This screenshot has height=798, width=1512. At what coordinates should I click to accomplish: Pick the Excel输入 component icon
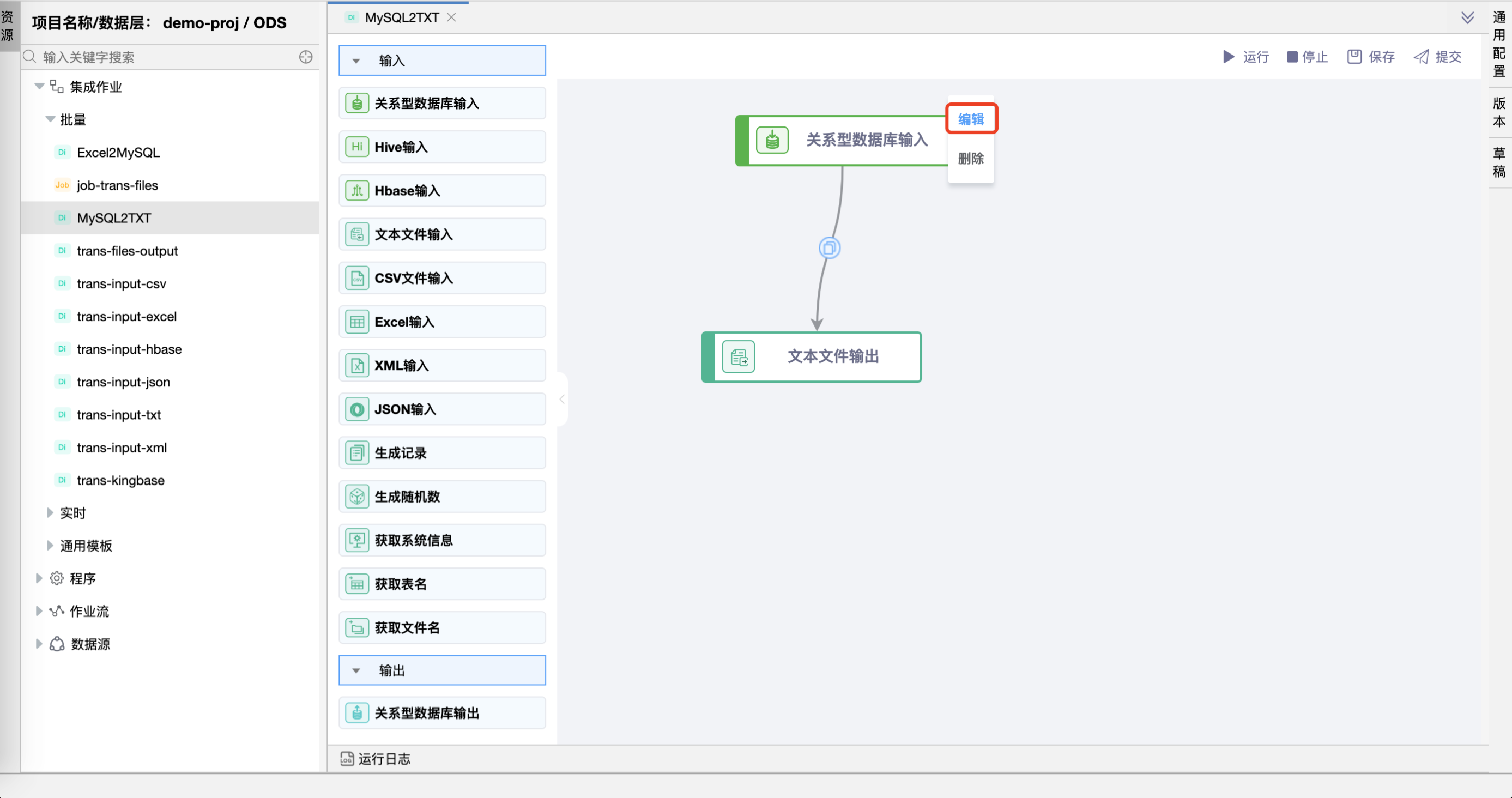356,322
